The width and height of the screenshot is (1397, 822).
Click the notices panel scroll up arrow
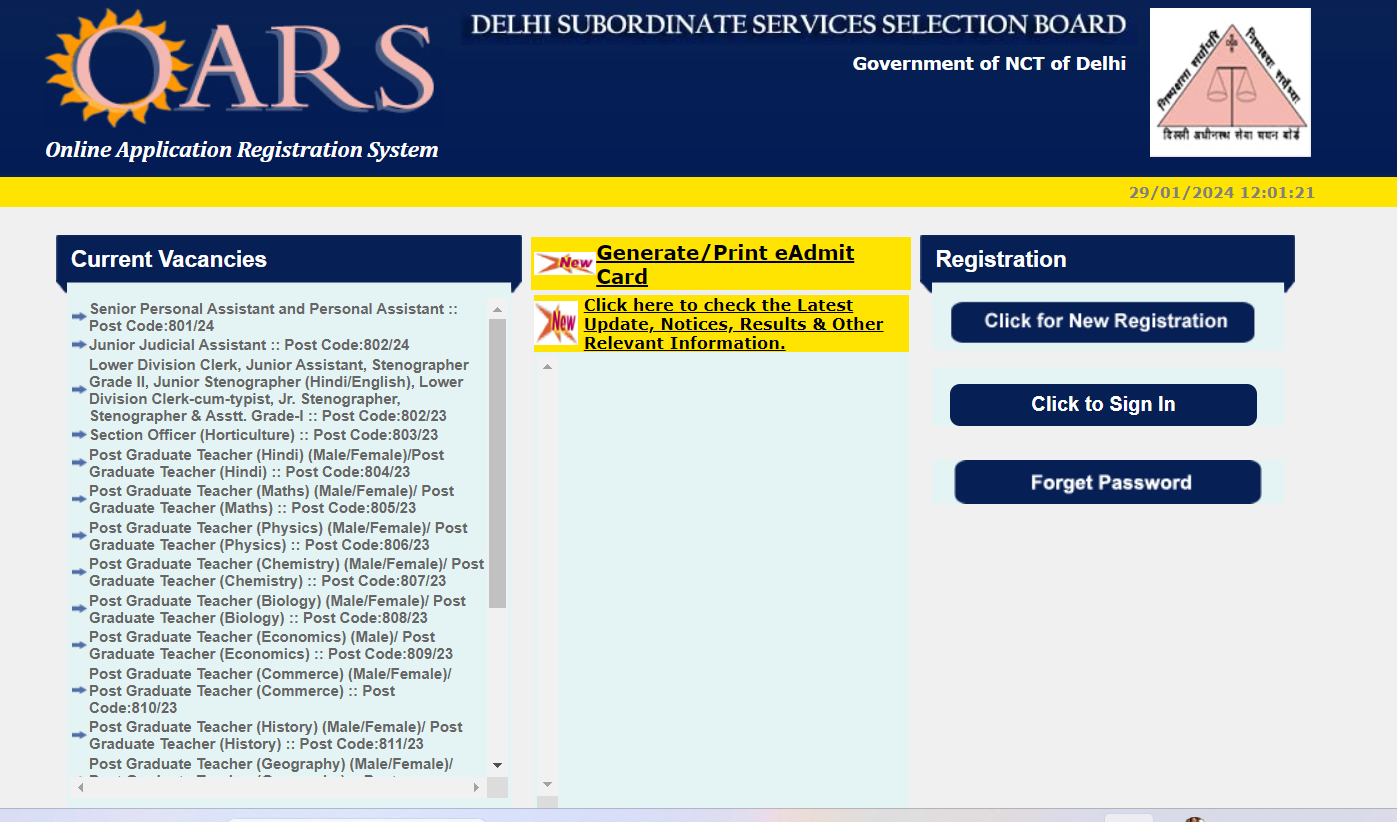tap(547, 367)
